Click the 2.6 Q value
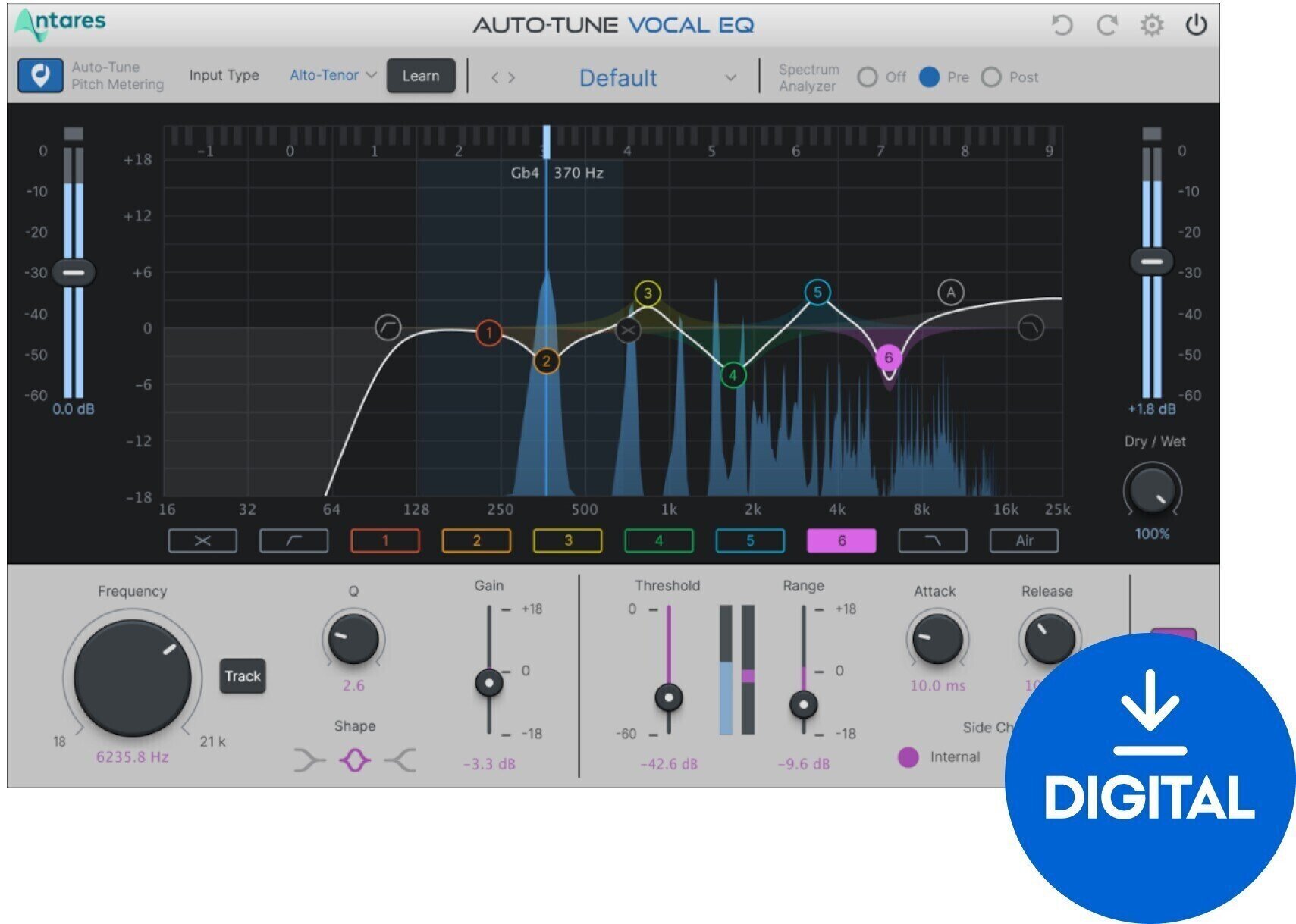 coord(353,686)
